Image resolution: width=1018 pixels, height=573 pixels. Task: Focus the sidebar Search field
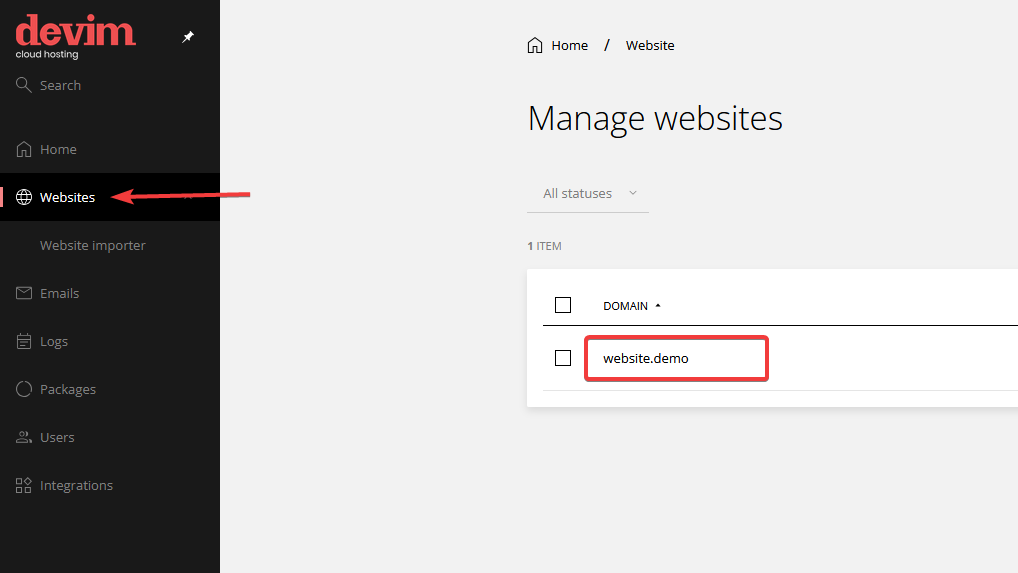click(x=60, y=85)
